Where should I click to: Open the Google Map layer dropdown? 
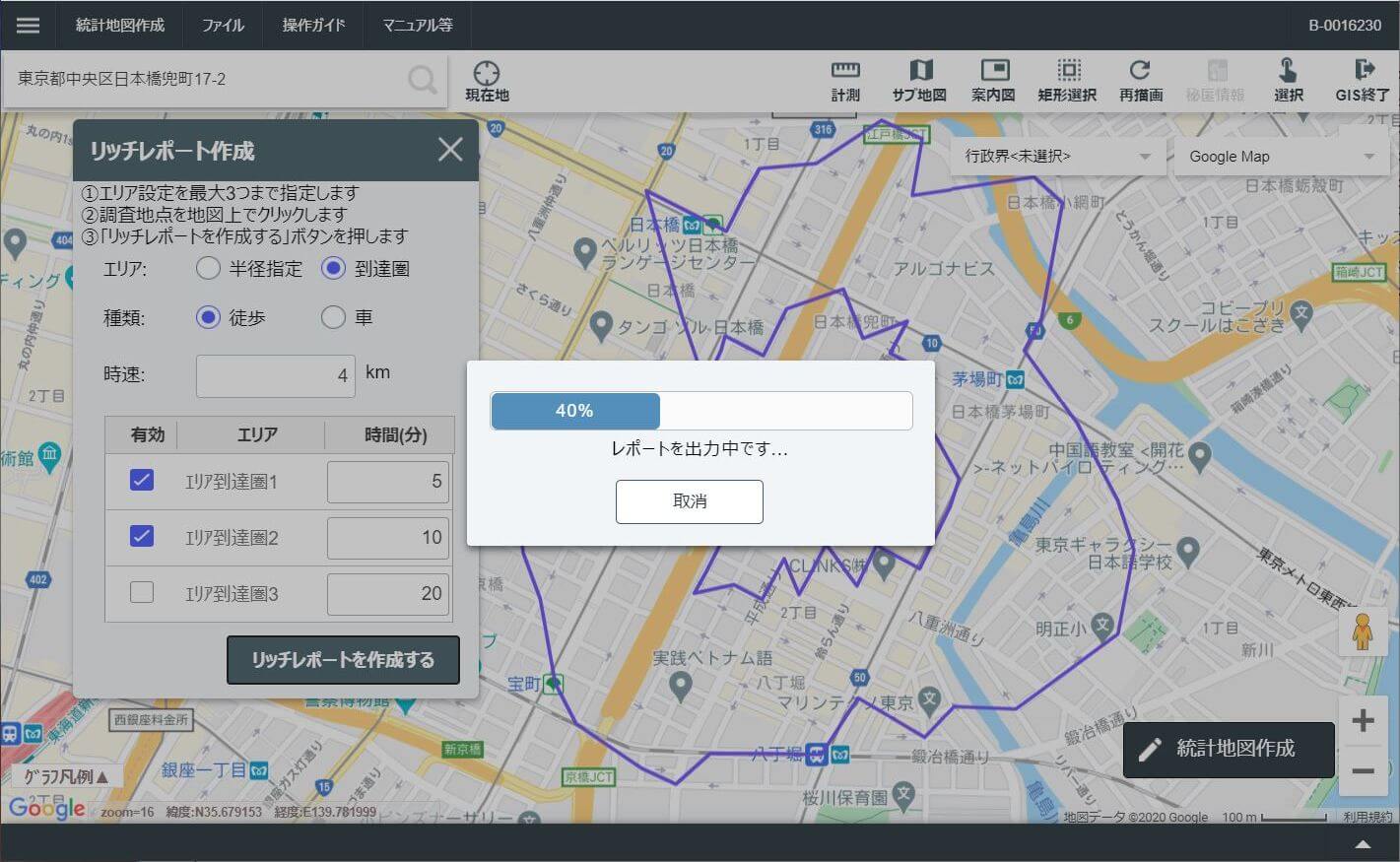tap(1279, 156)
